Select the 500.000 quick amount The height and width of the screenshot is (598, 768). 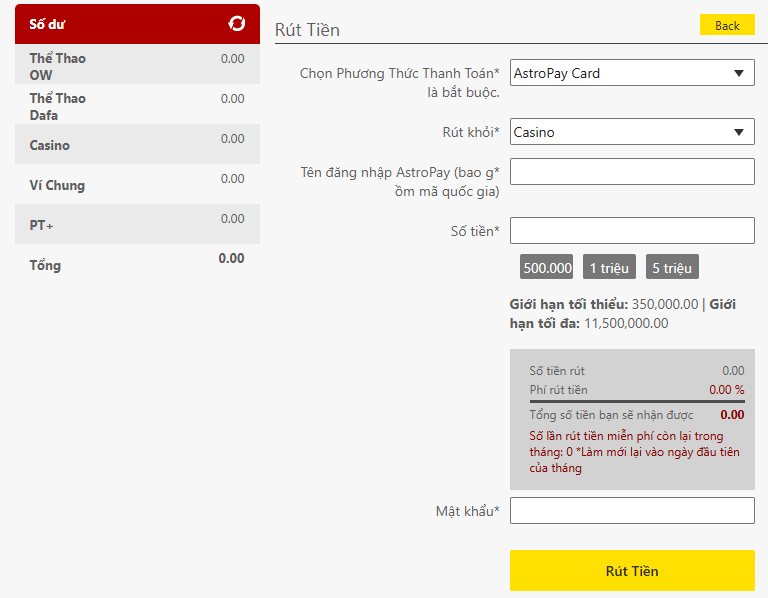point(547,268)
